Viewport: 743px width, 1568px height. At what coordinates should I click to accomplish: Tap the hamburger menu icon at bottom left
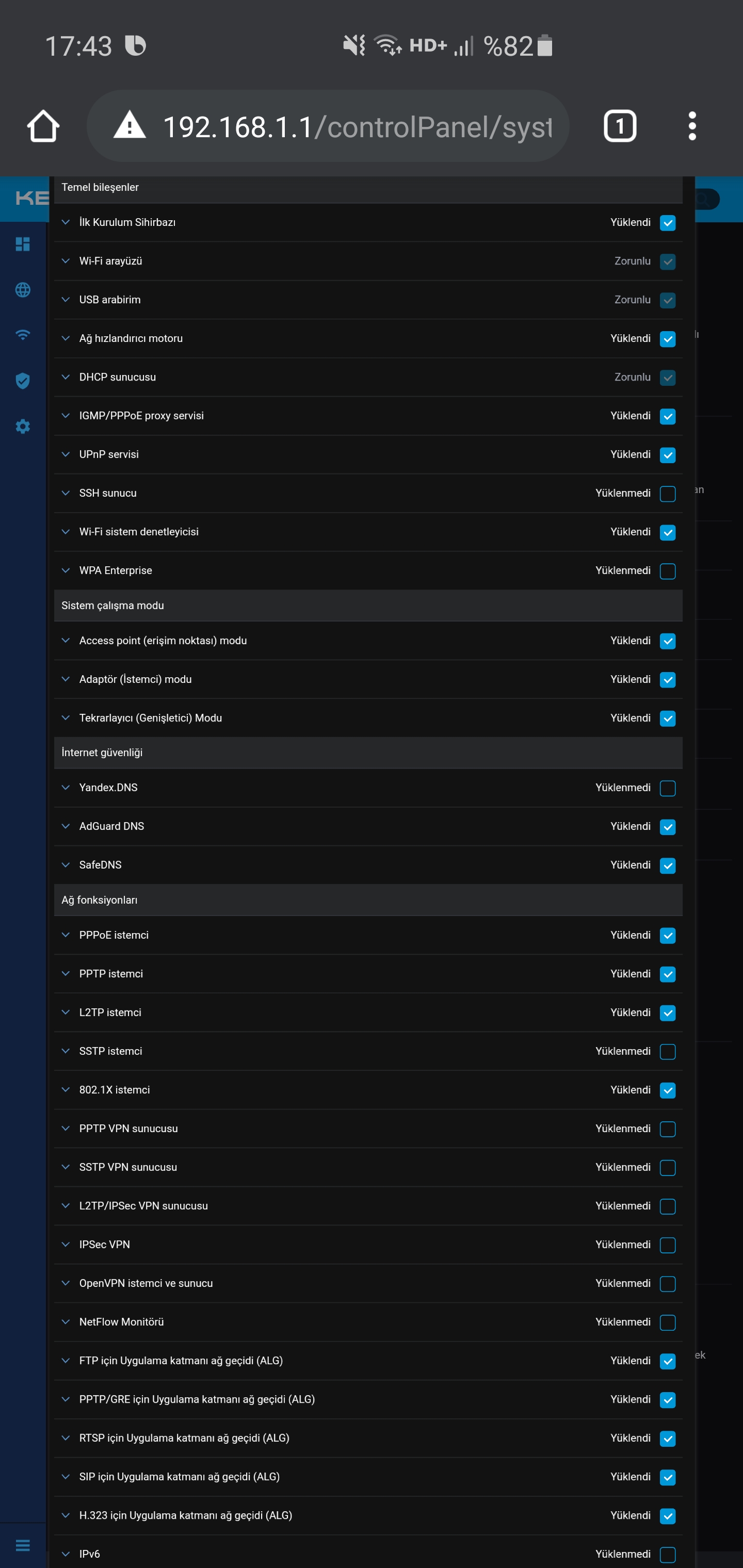click(23, 1545)
